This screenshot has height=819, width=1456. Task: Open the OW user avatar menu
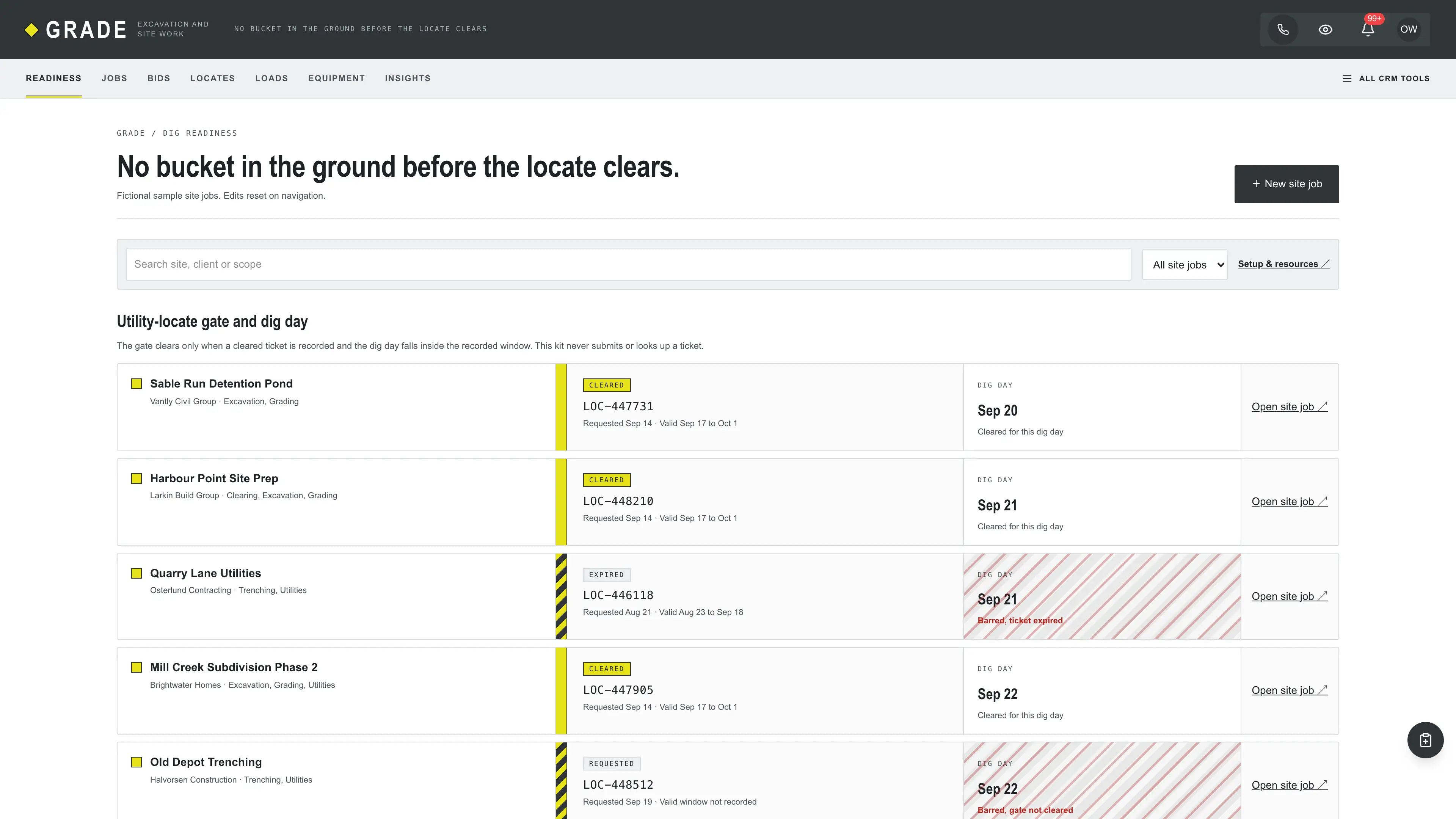pos(1409,30)
